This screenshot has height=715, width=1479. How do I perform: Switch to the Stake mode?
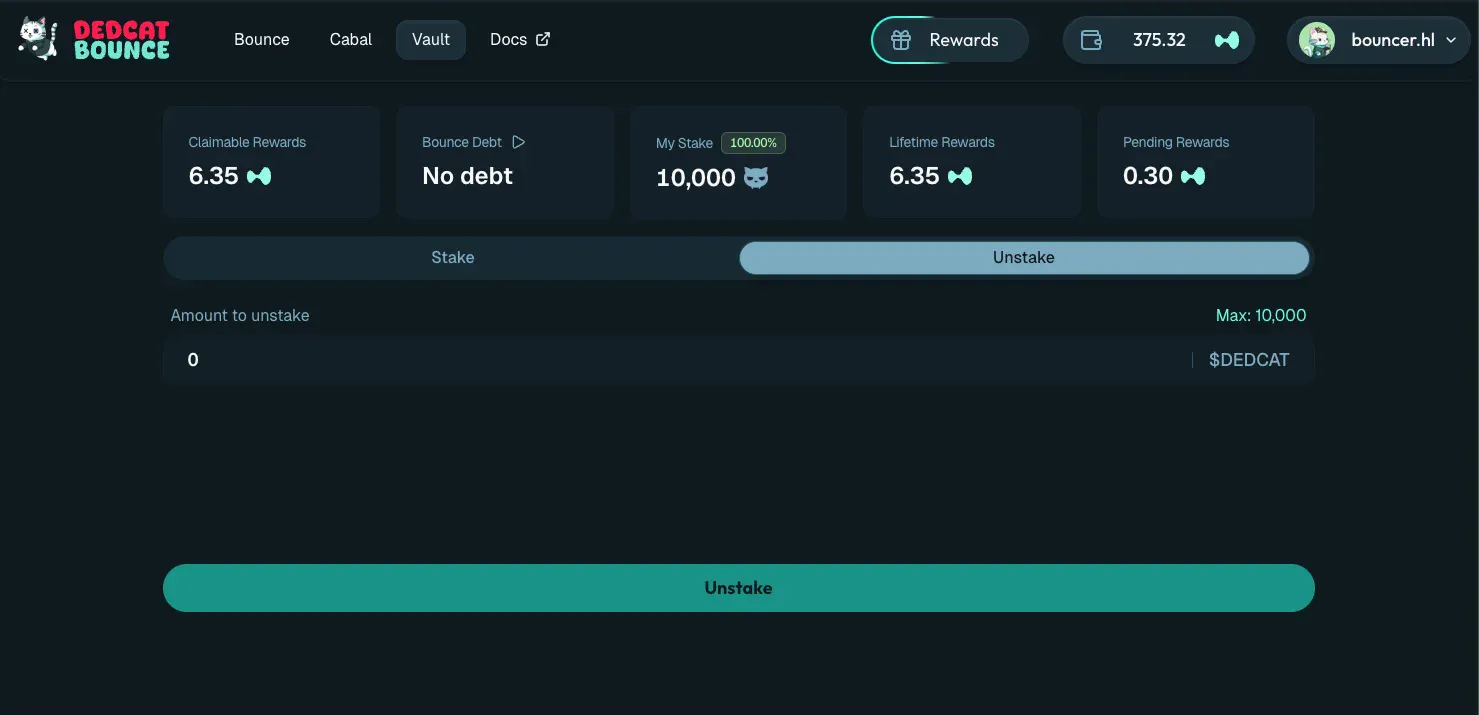pos(452,257)
